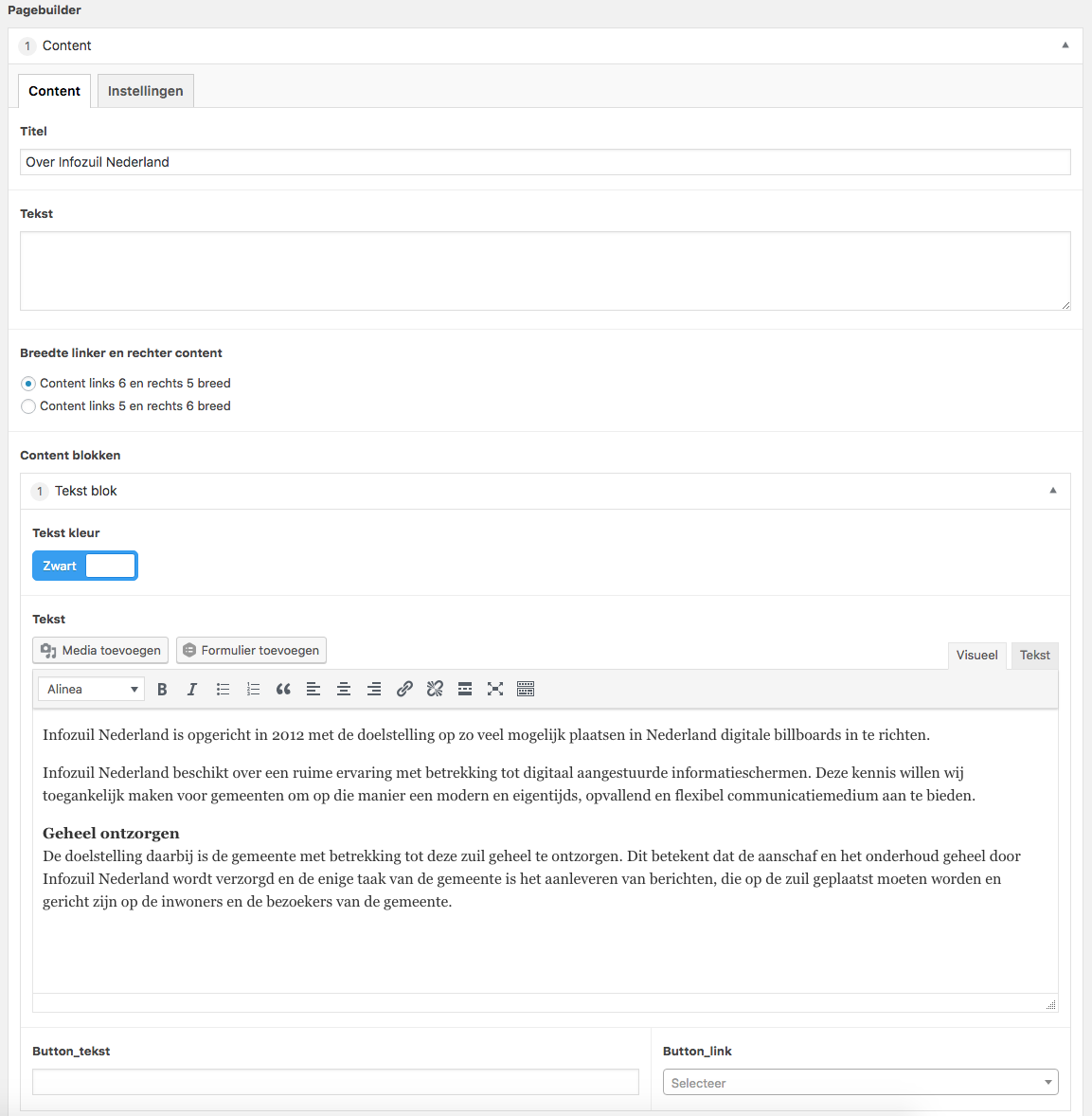Switch editor to Visueel mode

point(976,655)
